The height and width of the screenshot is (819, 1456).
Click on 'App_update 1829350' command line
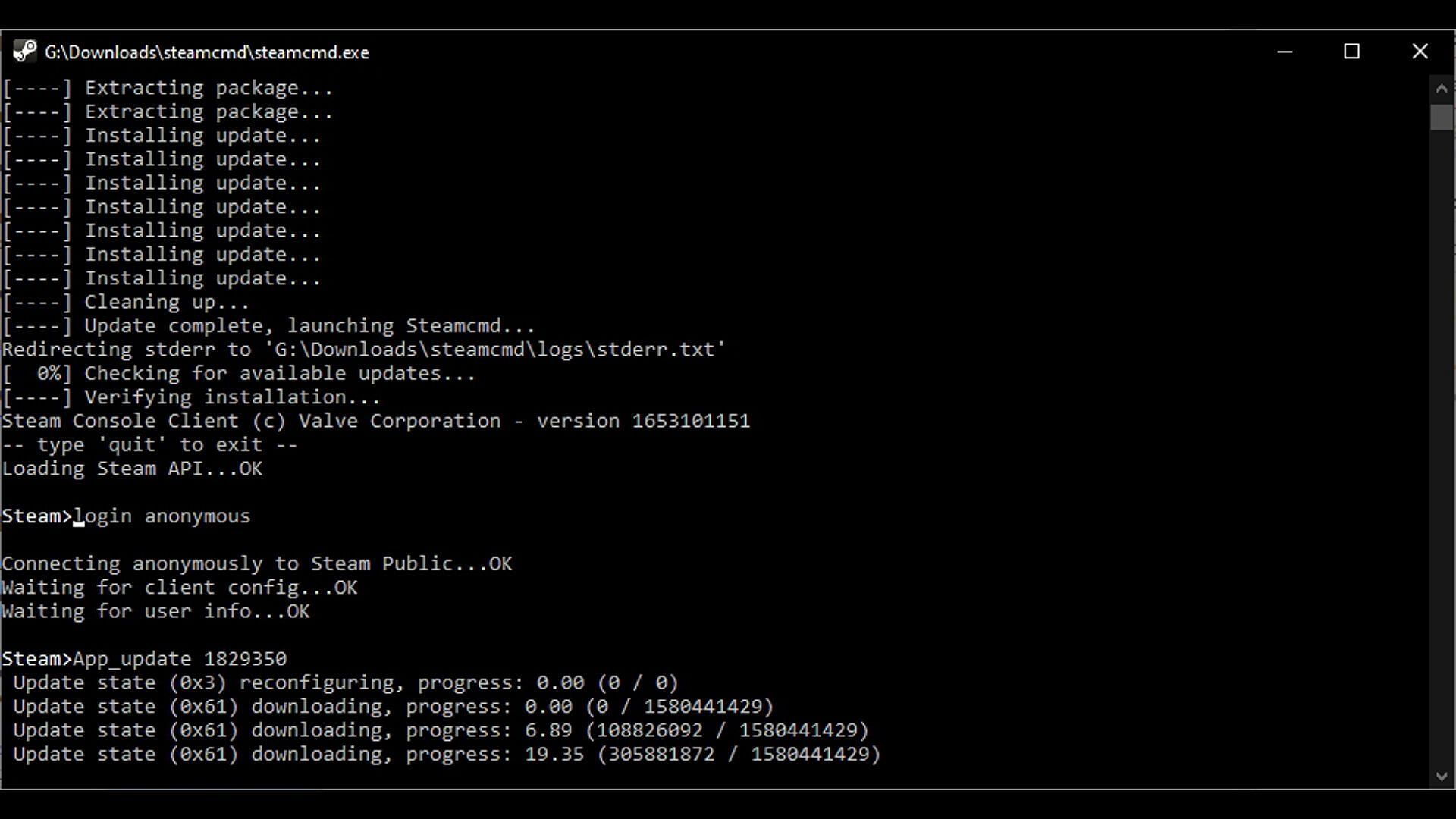180,658
